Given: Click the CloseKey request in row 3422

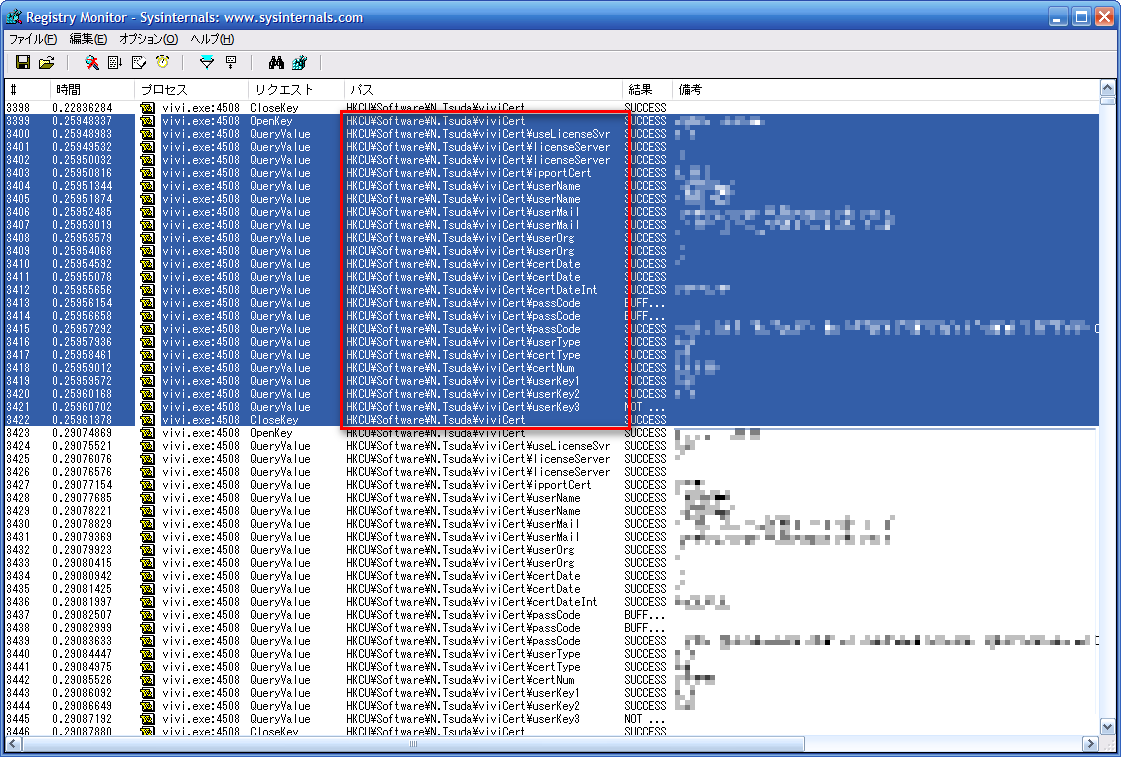Looking at the screenshot, I should click(274, 420).
